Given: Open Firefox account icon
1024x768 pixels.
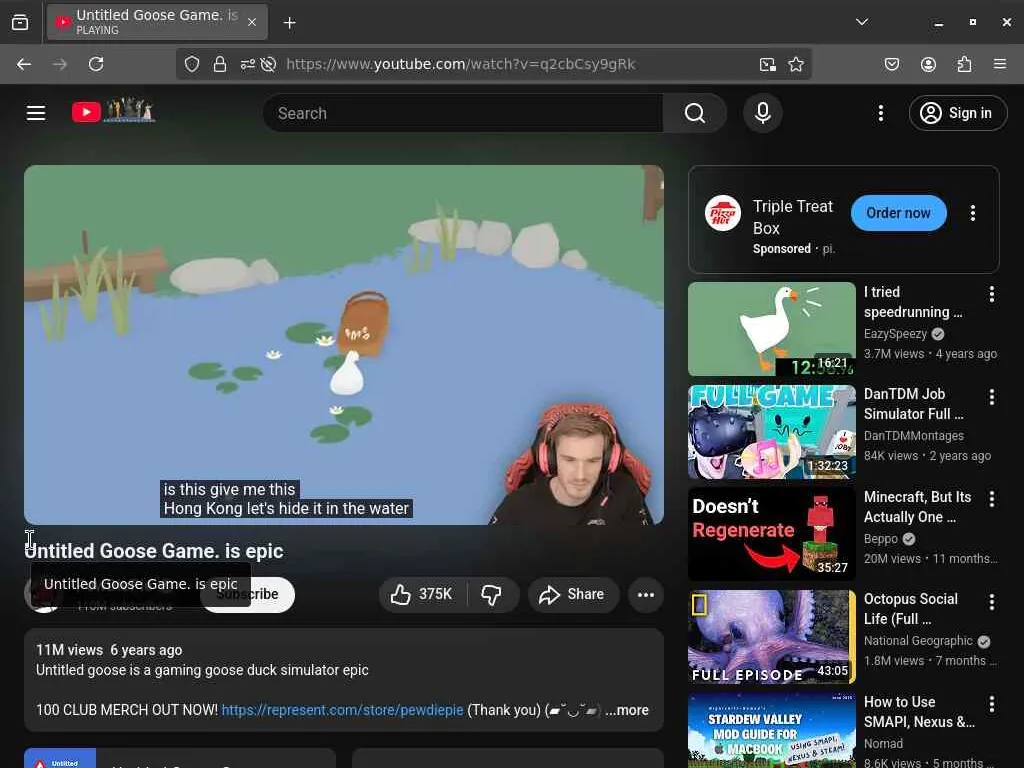Looking at the screenshot, I should pos(928,64).
